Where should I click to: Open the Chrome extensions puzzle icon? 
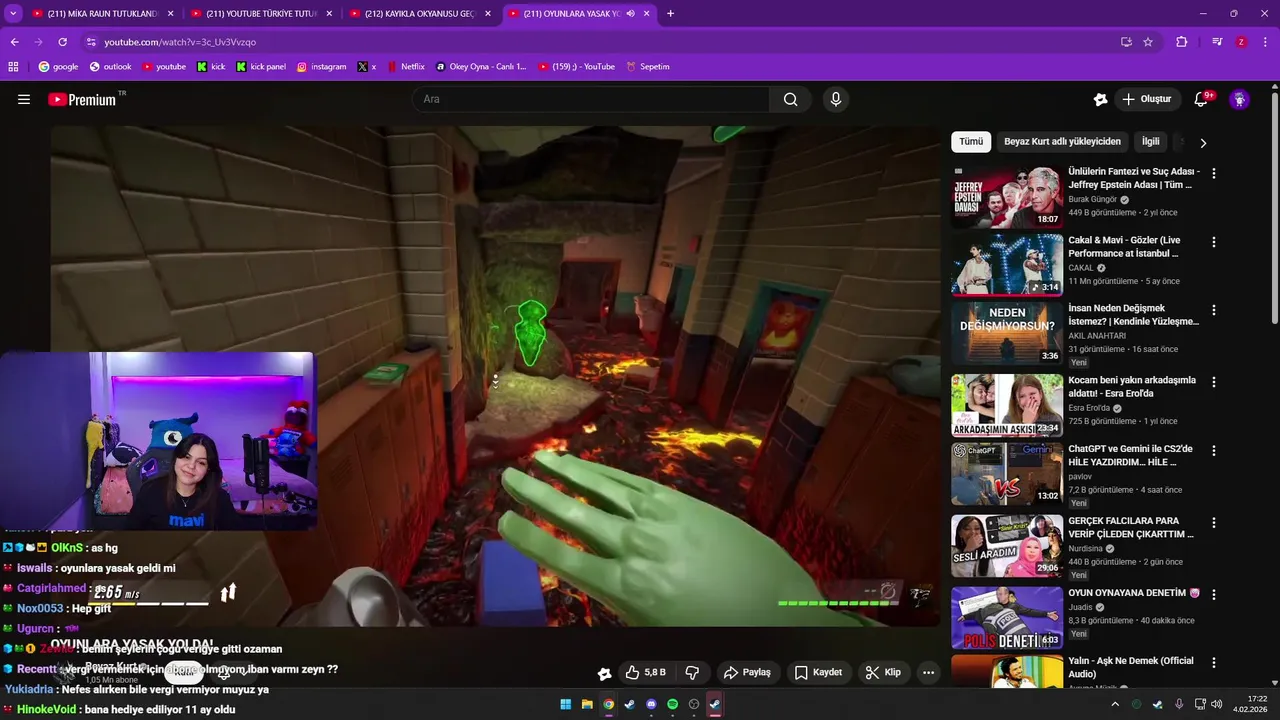pos(1182,42)
